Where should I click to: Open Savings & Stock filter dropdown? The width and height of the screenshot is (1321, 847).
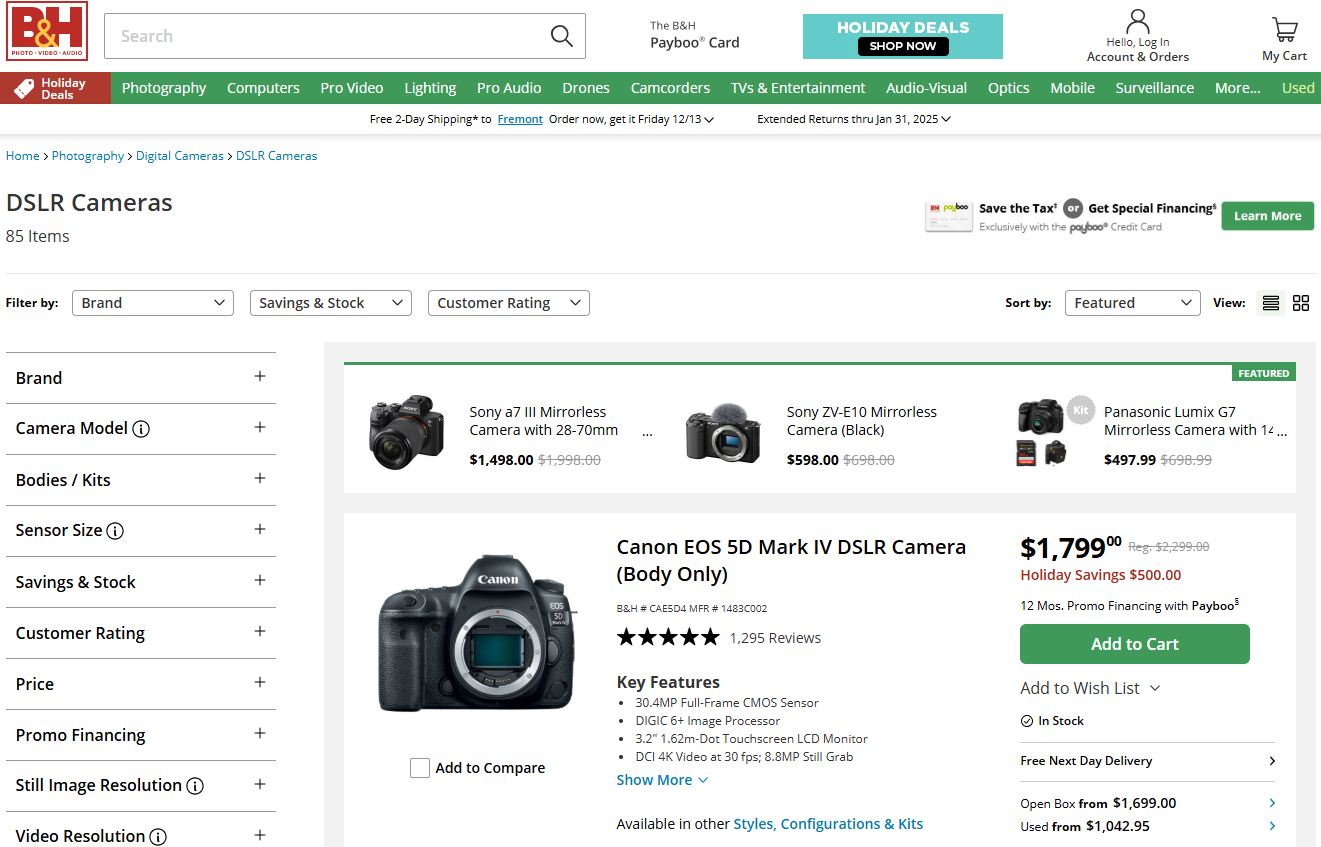pyautogui.click(x=331, y=303)
